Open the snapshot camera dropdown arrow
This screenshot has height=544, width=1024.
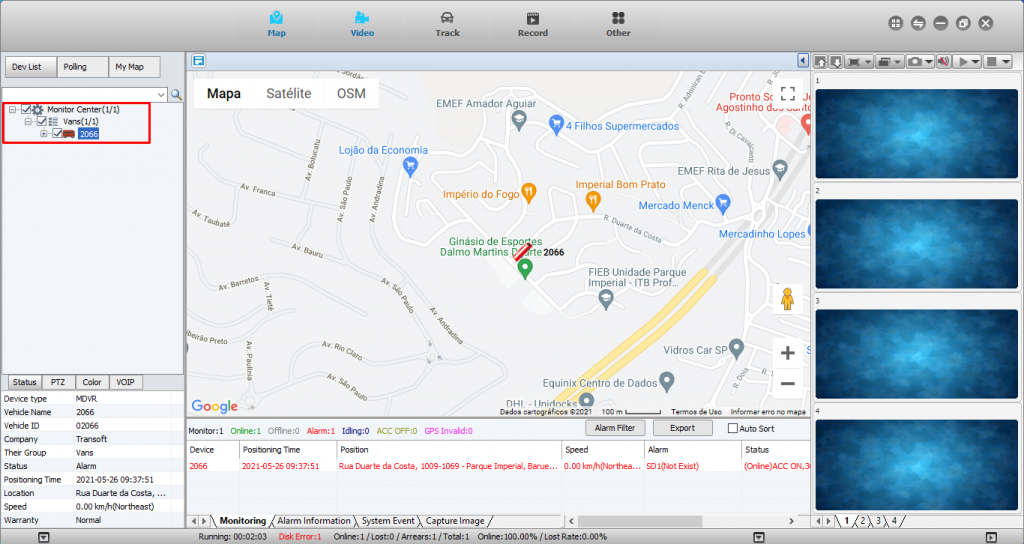(x=929, y=62)
